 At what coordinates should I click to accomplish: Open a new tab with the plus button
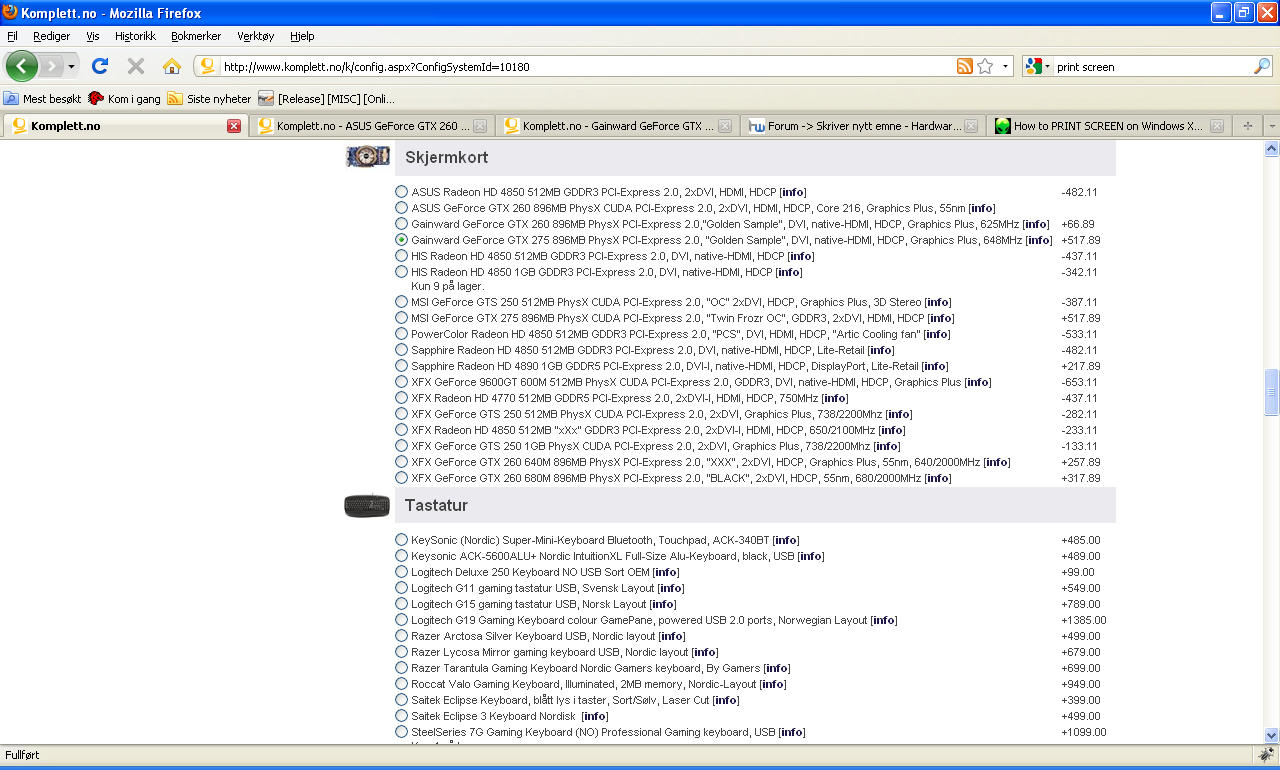click(1247, 126)
